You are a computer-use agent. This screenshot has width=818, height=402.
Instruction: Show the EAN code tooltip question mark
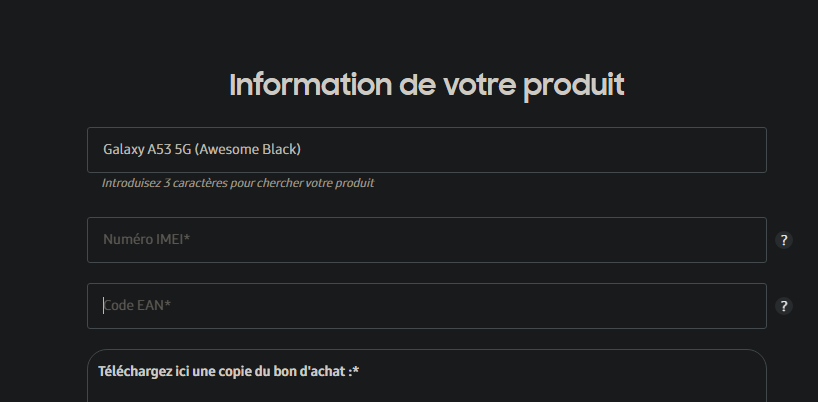784,306
